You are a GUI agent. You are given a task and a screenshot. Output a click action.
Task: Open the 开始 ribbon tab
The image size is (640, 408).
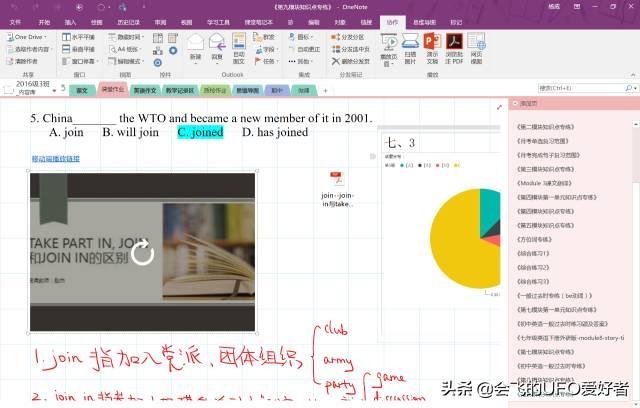pyautogui.click(x=44, y=22)
